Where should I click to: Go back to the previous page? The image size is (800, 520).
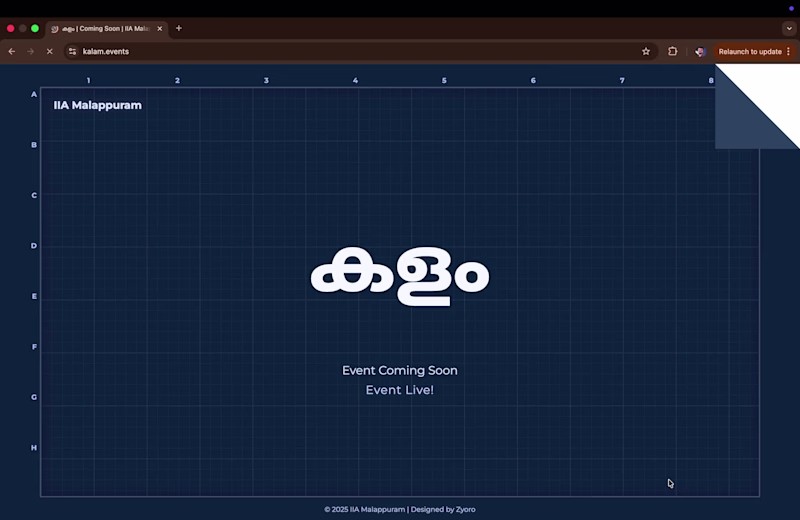pos(12,52)
